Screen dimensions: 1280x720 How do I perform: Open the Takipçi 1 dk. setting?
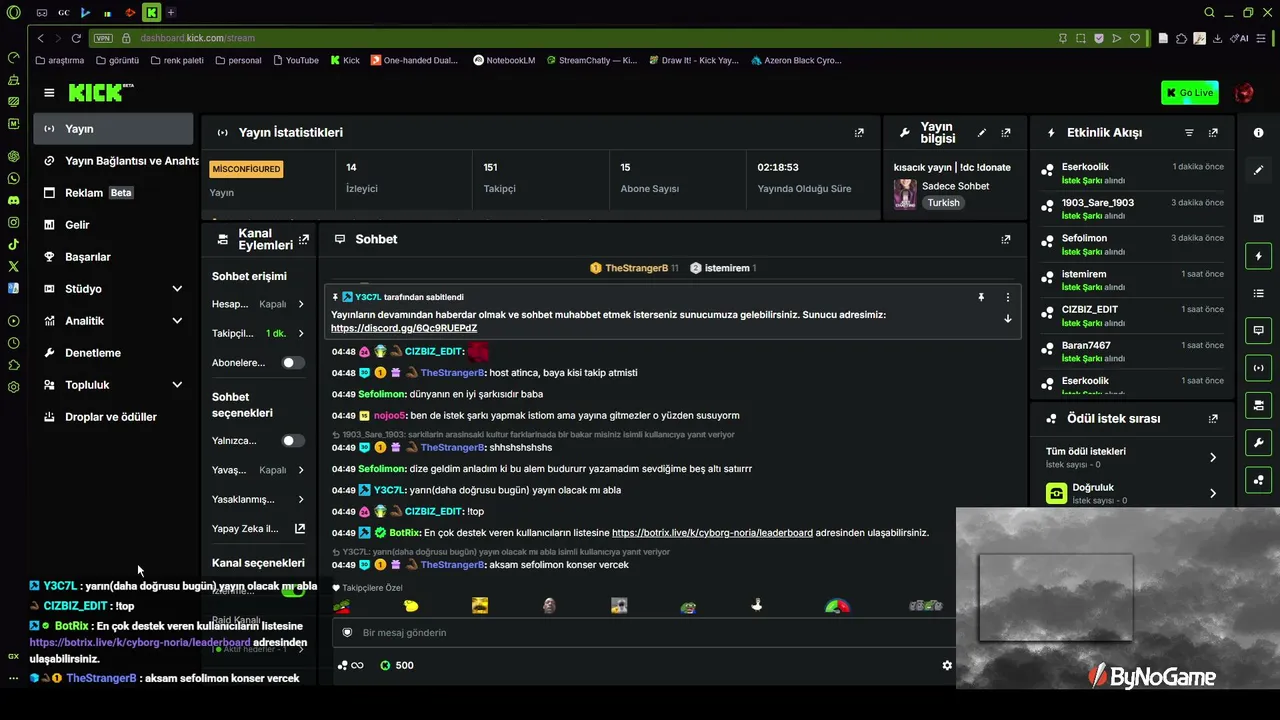[258, 333]
